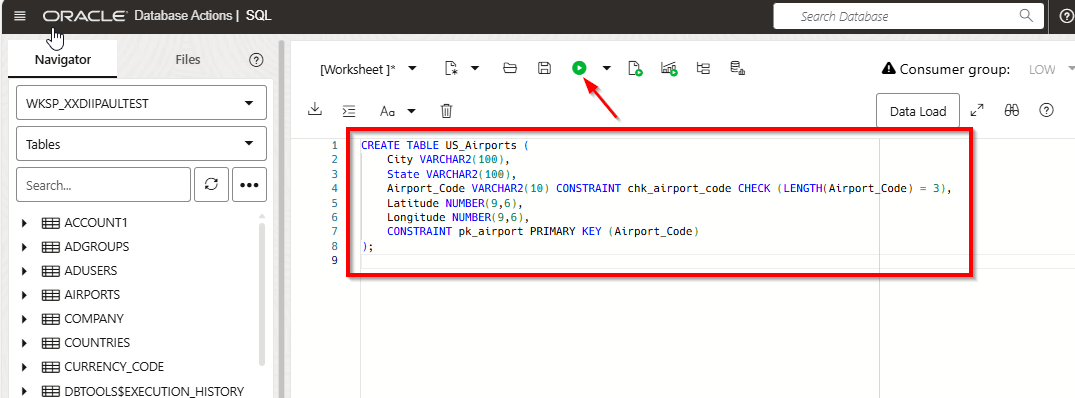
Task: Clear the editor with trash icon
Action: pos(446,110)
